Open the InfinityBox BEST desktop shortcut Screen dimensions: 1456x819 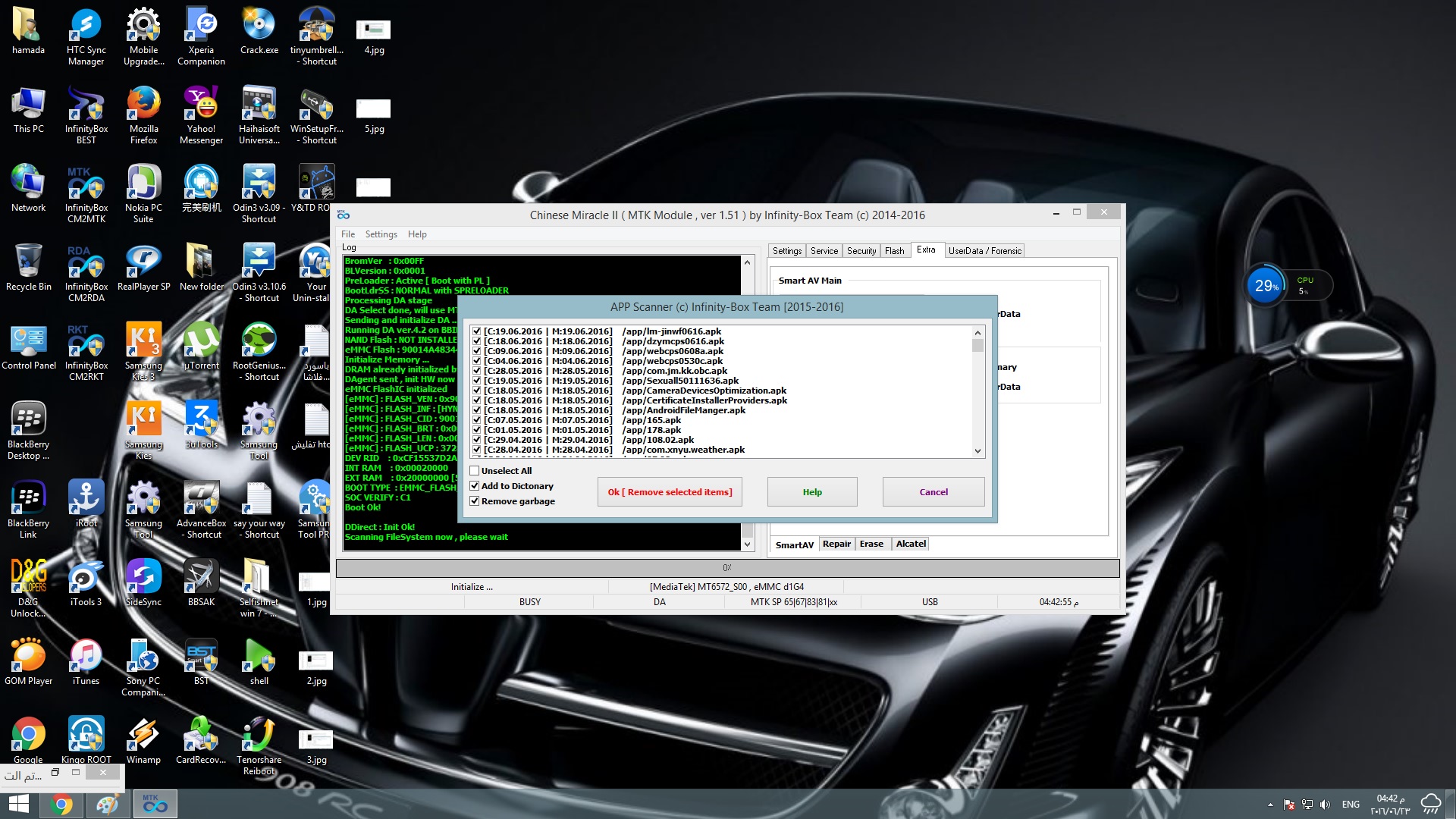pyautogui.click(x=86, y=115)
